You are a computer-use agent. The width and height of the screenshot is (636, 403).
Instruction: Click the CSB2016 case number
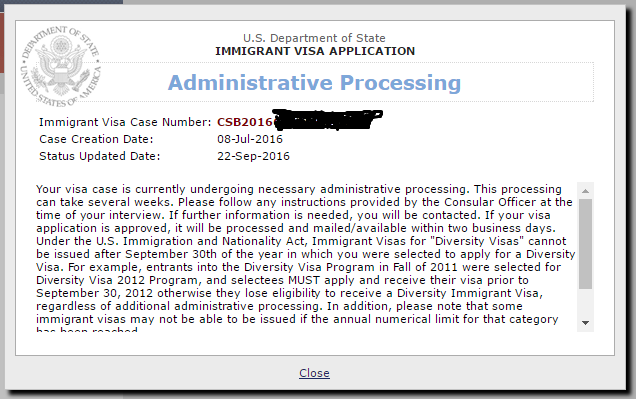245,122
